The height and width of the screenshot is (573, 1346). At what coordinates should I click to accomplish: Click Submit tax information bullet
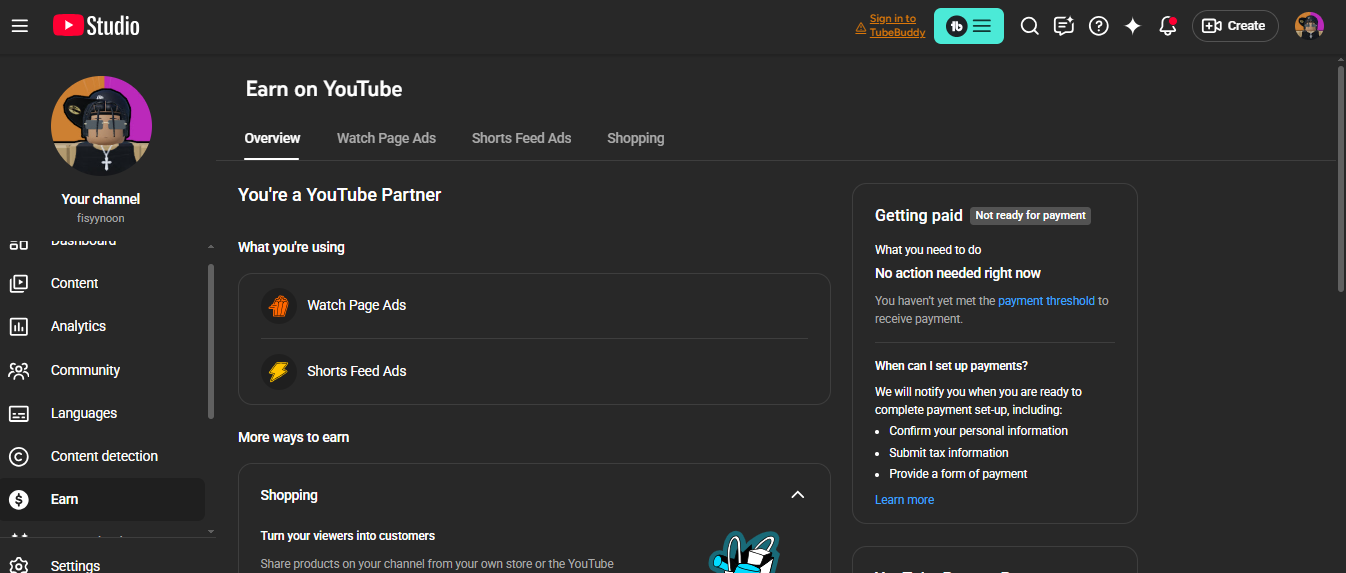[949, 453]
